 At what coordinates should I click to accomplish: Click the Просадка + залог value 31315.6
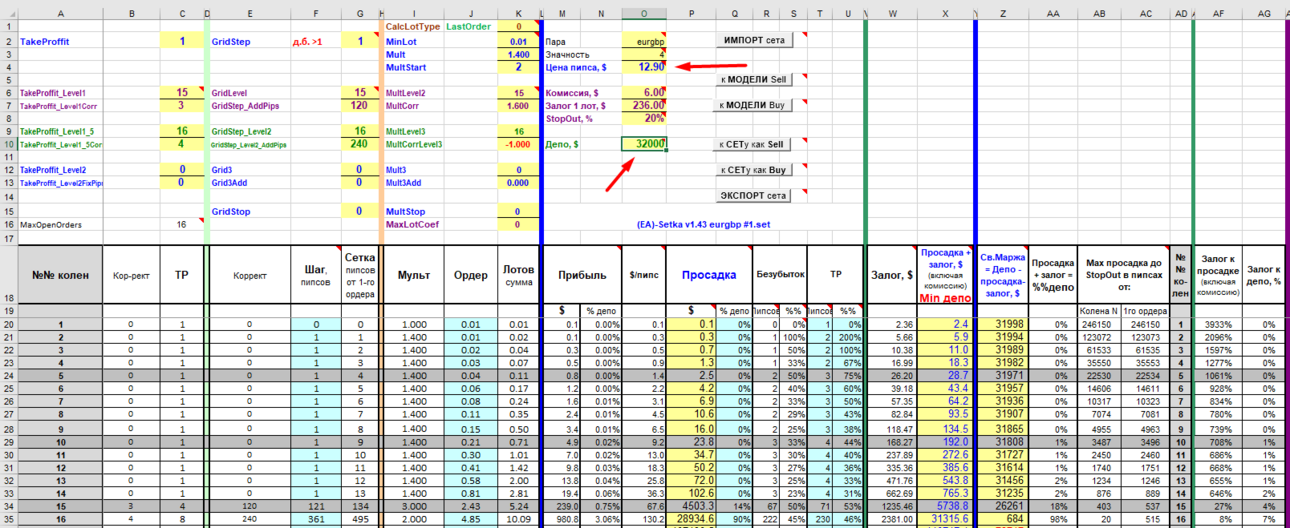[945, 519]
